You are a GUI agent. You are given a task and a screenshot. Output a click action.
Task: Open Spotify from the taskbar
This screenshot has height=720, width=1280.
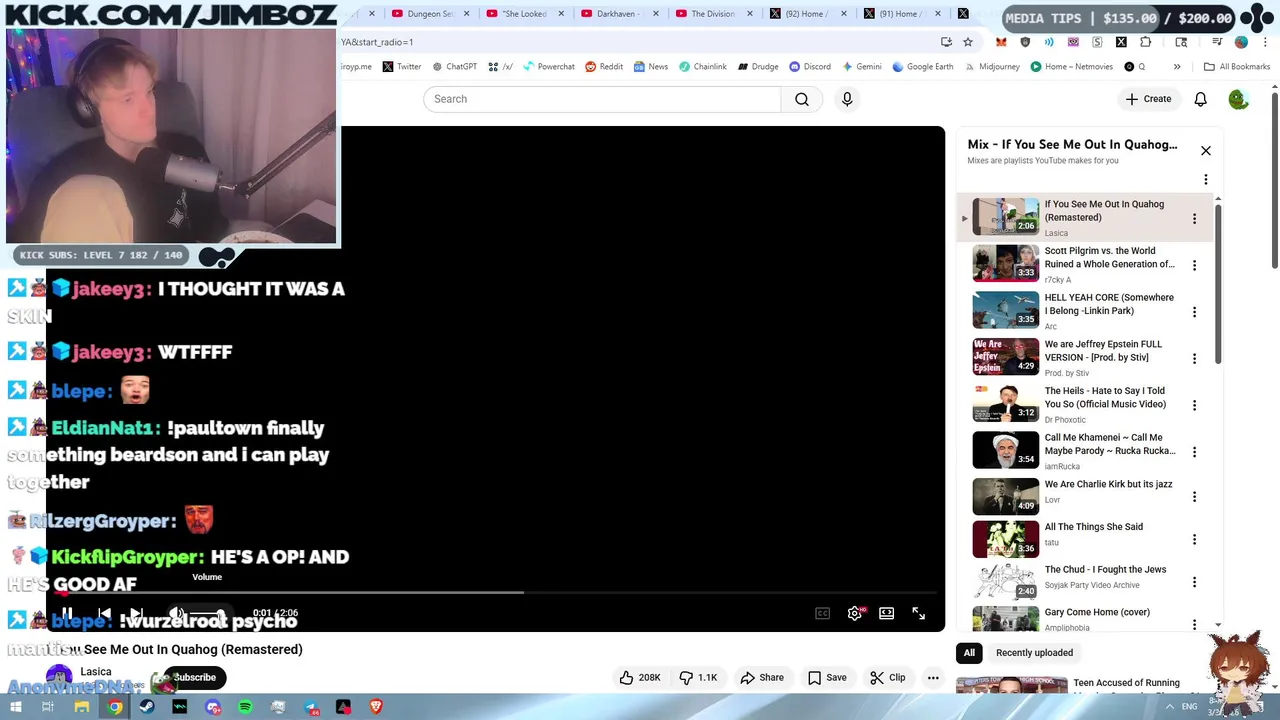246,707
